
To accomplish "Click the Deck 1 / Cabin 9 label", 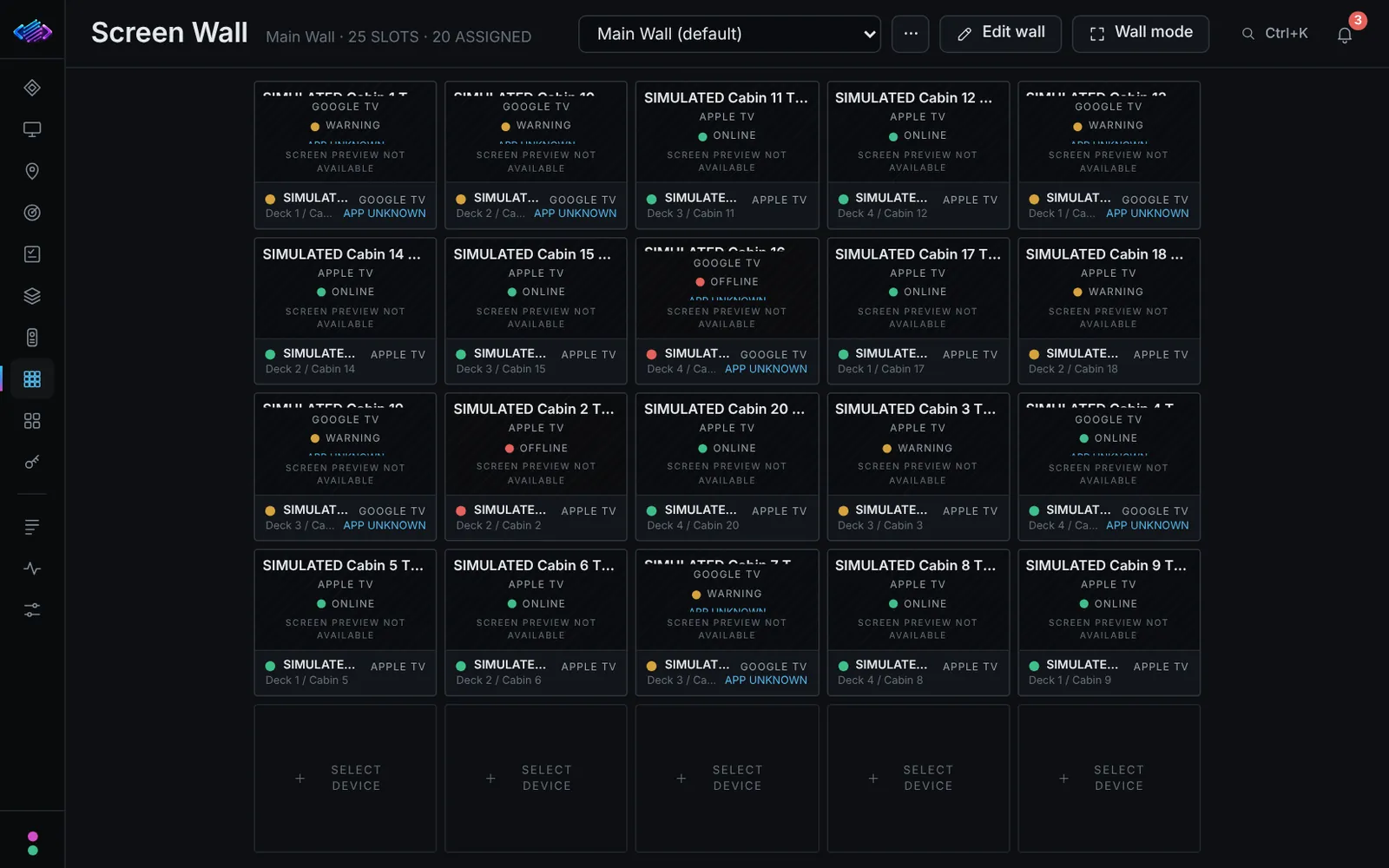I will click(1070, 681).
